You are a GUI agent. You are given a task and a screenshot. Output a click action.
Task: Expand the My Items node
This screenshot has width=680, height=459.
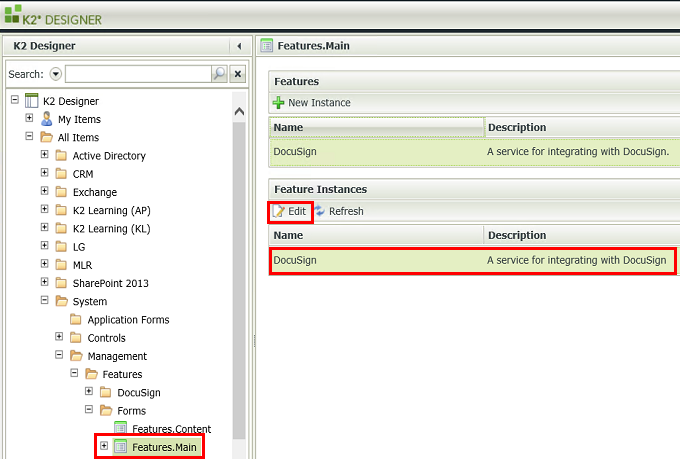[x=29, y=118]
